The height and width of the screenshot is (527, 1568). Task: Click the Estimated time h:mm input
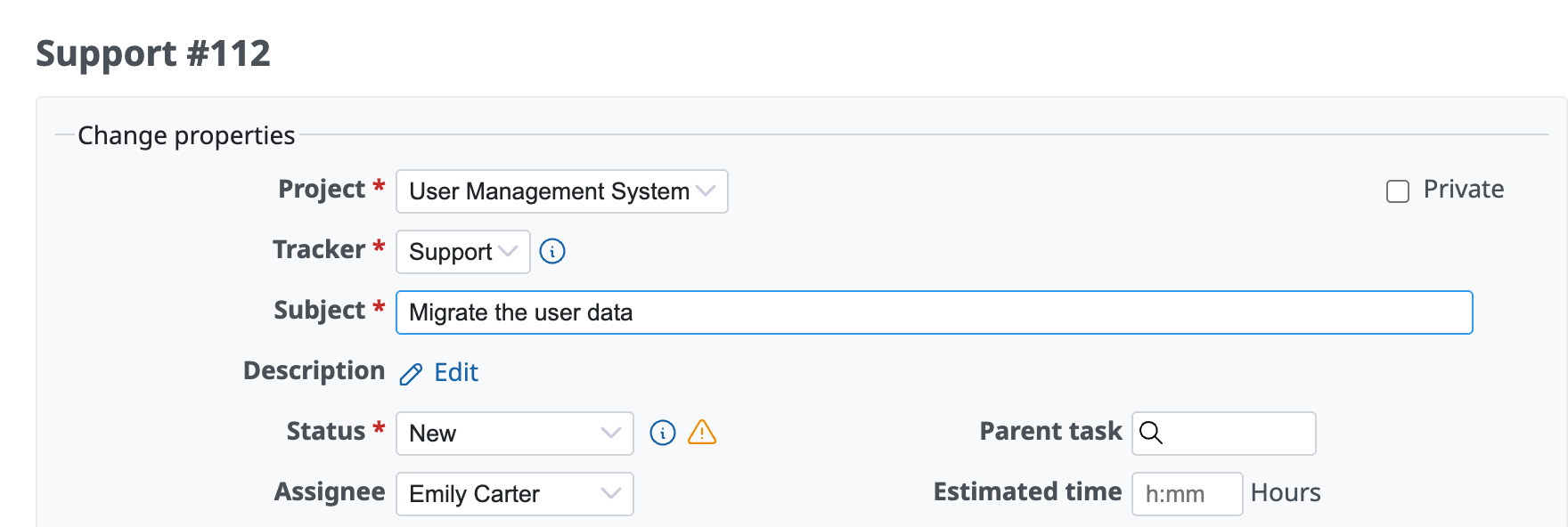[1188, 494]
